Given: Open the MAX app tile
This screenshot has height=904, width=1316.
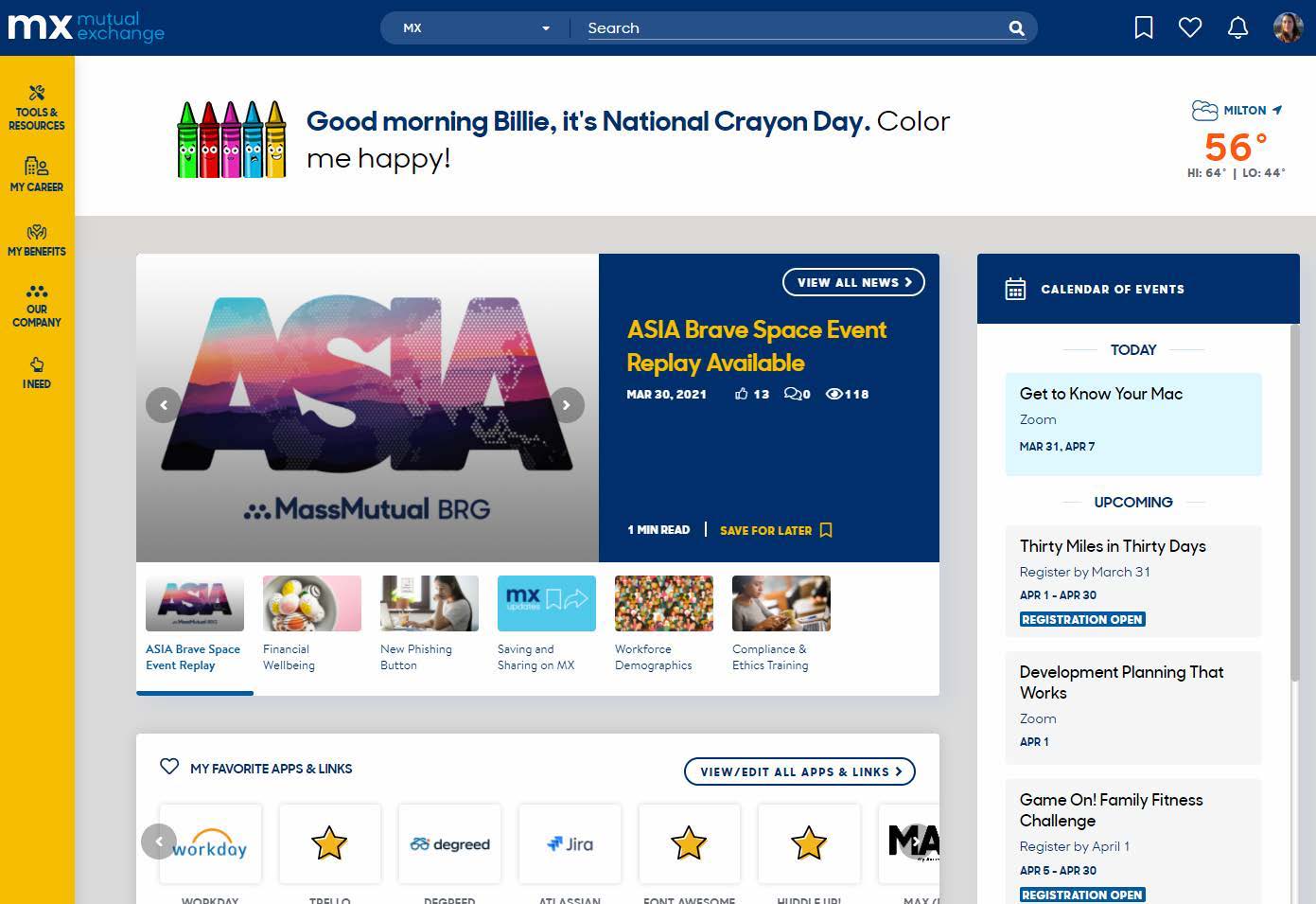Looking at the screenshot, I should [x=910, y=843].
